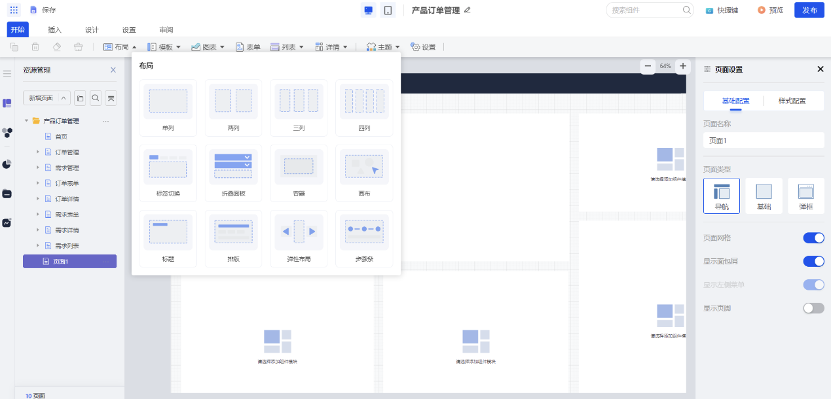Click the blue 发布 publish button
832x400 pixels.
(809, 10)
